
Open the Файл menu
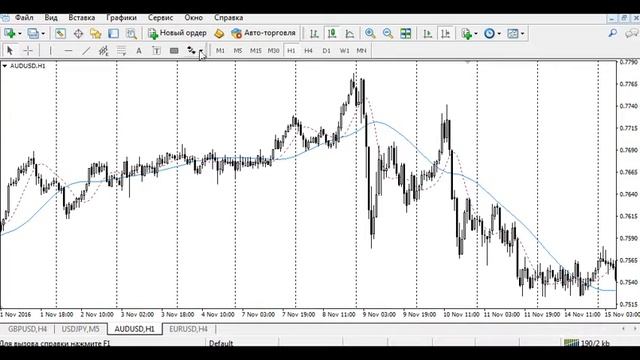tap(24, 18)
